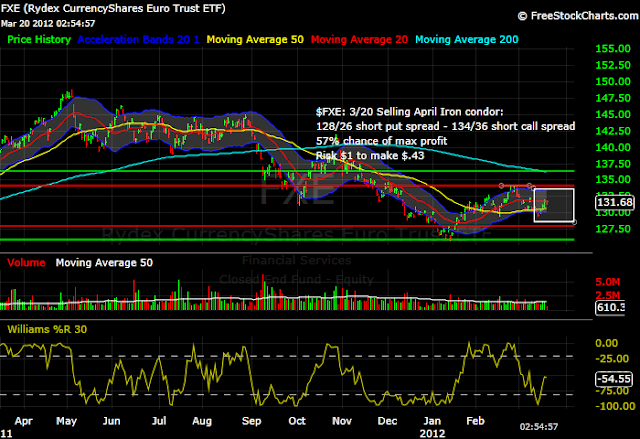This screenshot has width=640, height=439.
Task: Click the Apr month label on time axis
Action: click(23, 421)
